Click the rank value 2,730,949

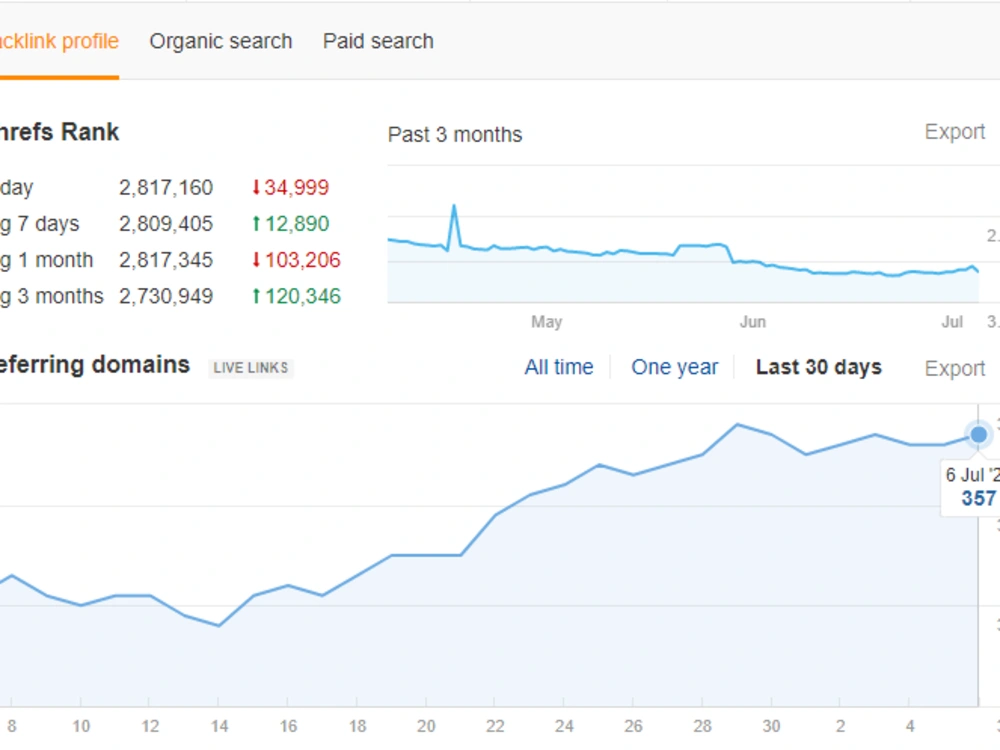pyautogui.click(x=166, y=297)
